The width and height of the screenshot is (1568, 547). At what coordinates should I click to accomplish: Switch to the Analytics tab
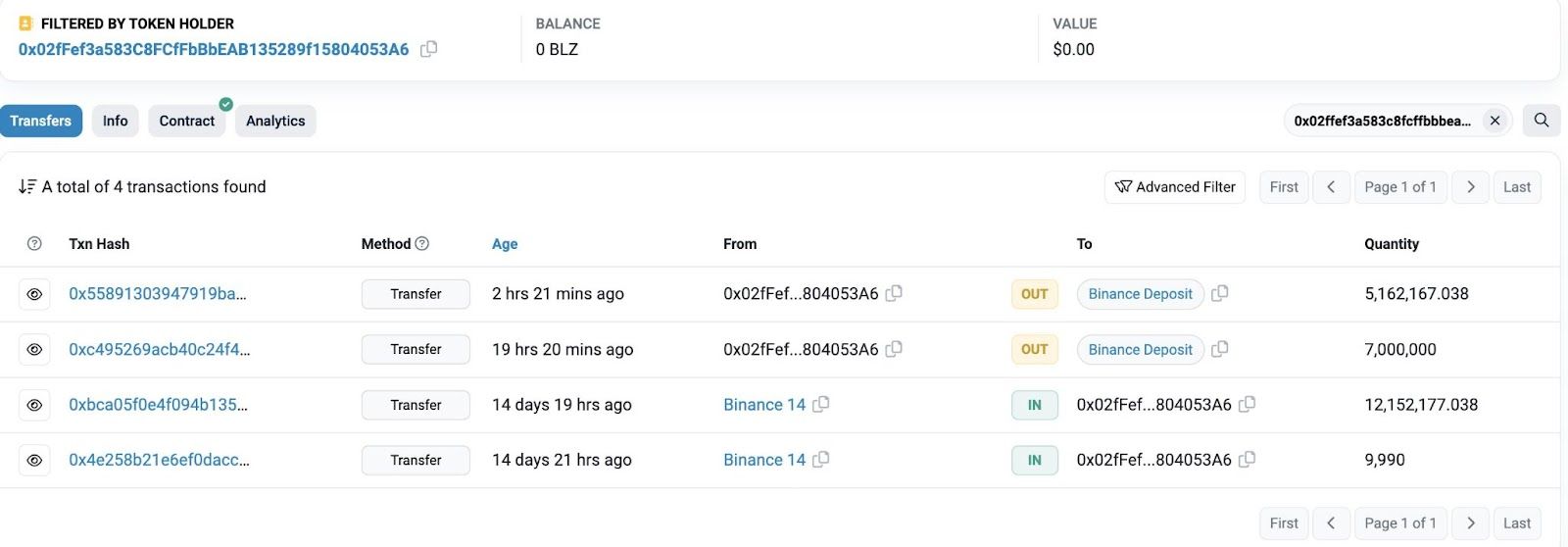(x=275, y=121)
